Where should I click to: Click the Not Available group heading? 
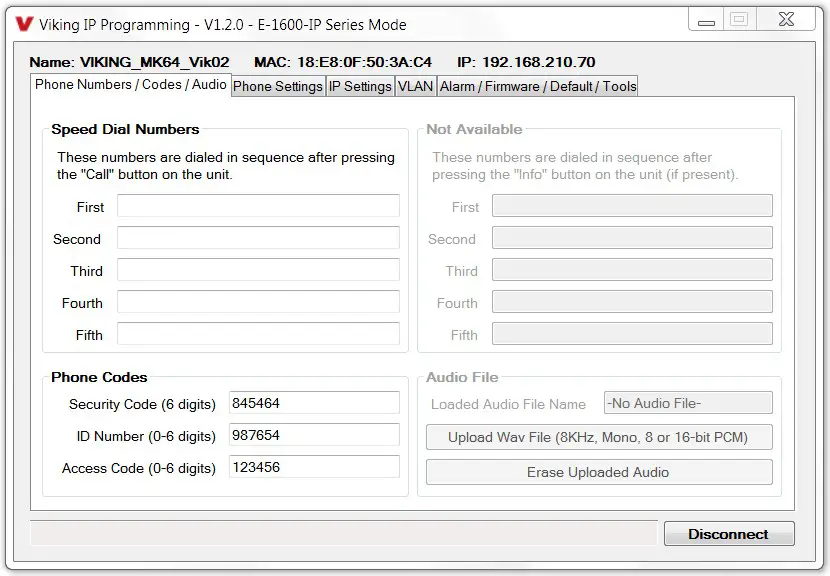[474, 129]
